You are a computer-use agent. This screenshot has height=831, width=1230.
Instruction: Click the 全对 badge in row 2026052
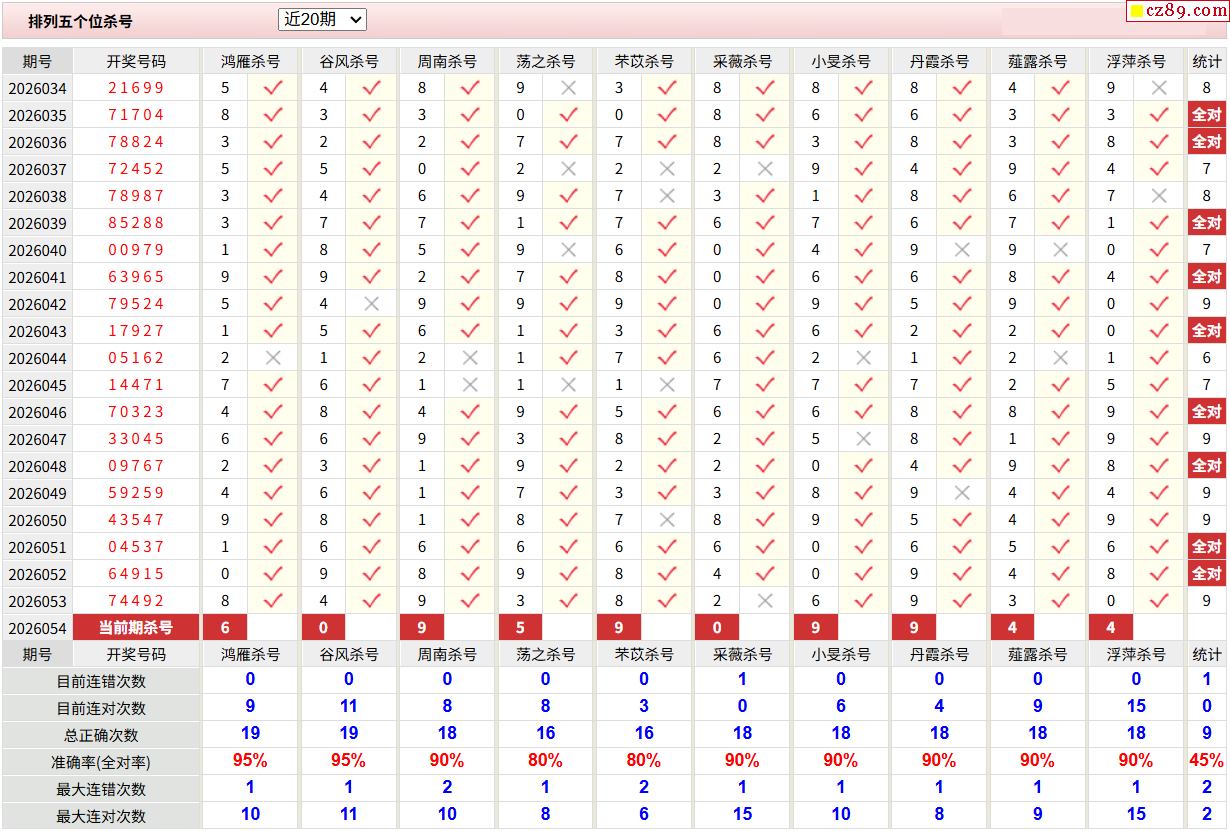tap(1207, 574)
